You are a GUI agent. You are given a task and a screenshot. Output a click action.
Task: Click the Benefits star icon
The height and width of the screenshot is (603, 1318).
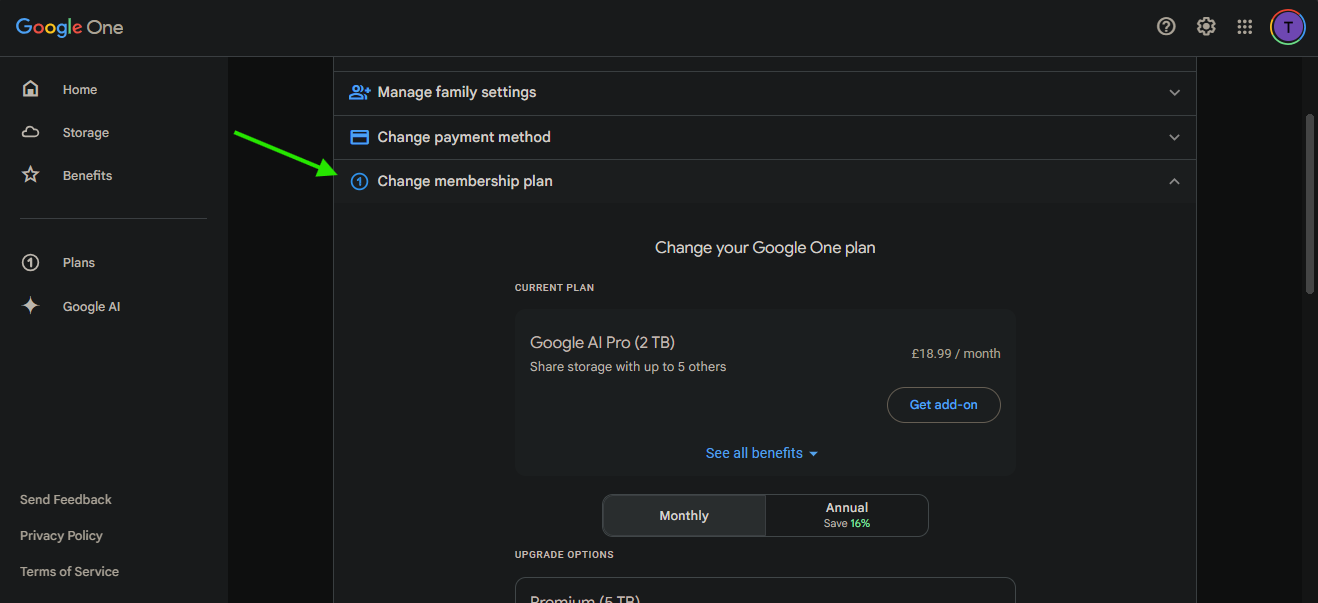click(x=31, y=175)
